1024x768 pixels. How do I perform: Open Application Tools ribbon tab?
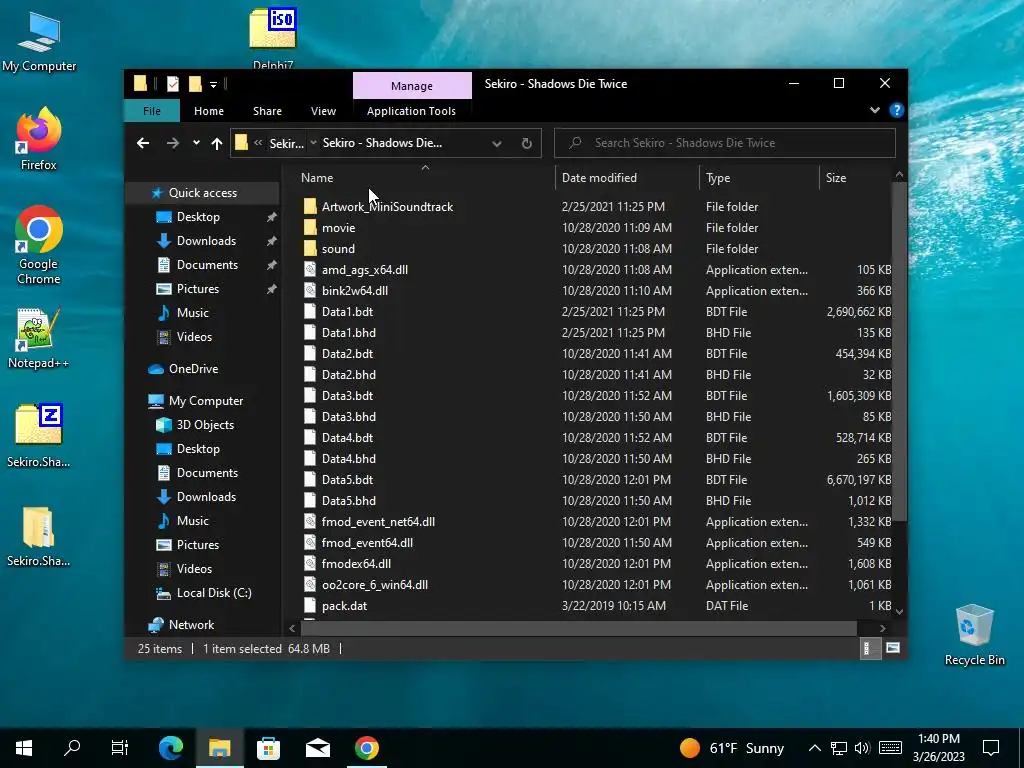pos(411,111)
